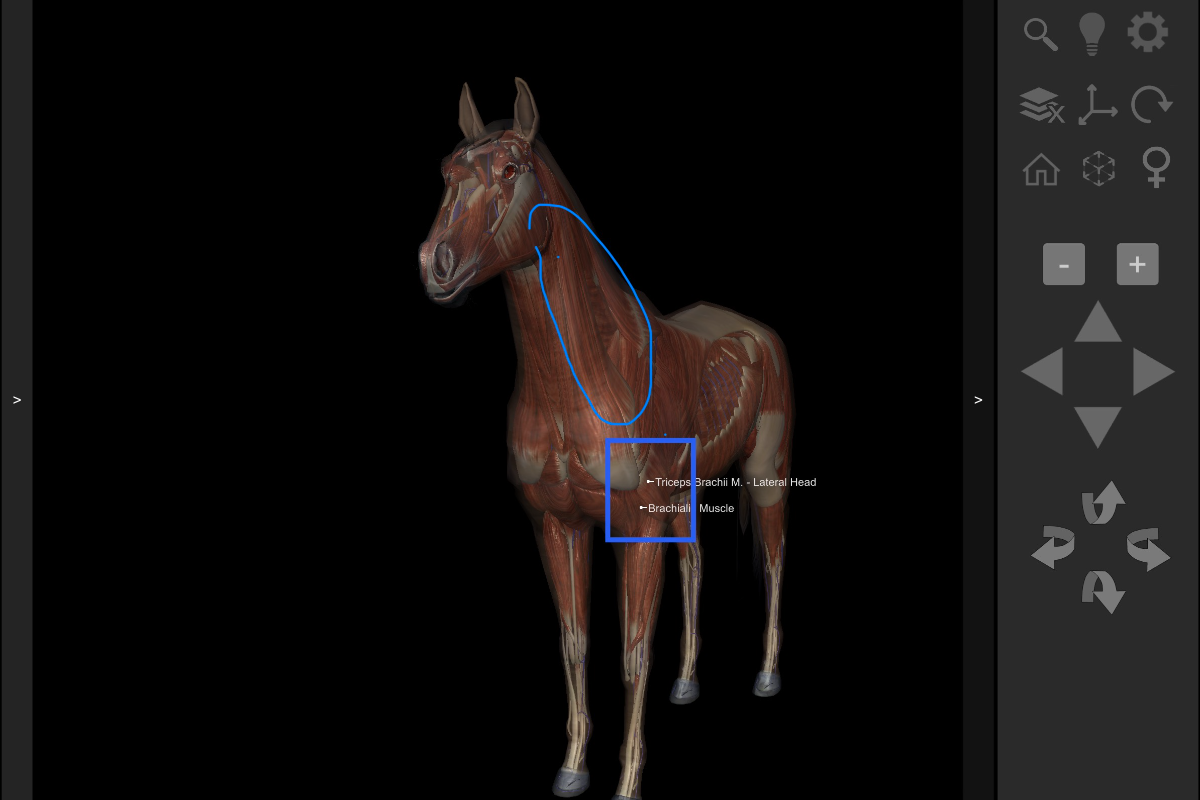Click the layers clear icon
The width and height of the screenshot is (1200, 800).
1041,105
